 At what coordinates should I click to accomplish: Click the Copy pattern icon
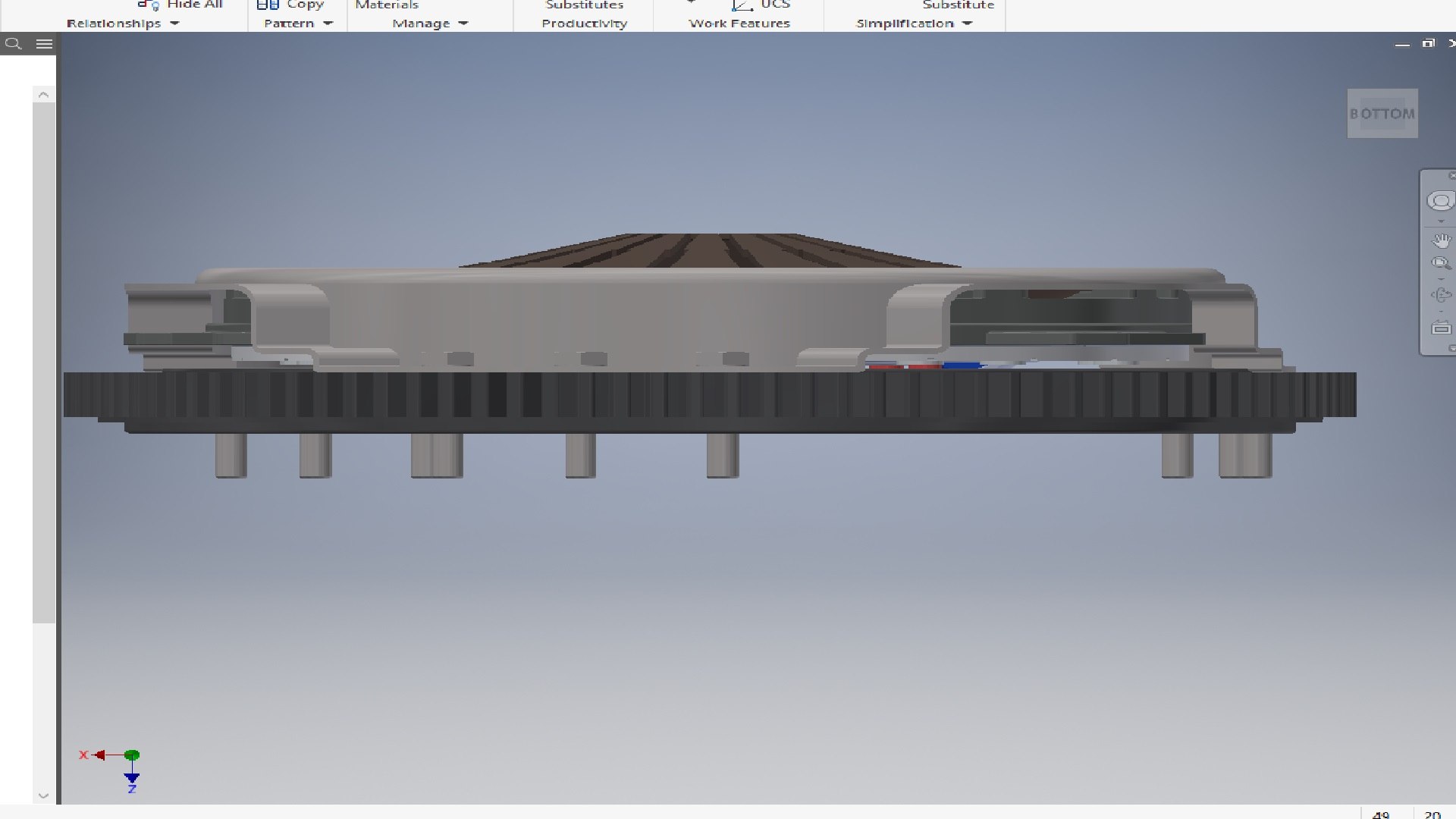pos(268,5)
